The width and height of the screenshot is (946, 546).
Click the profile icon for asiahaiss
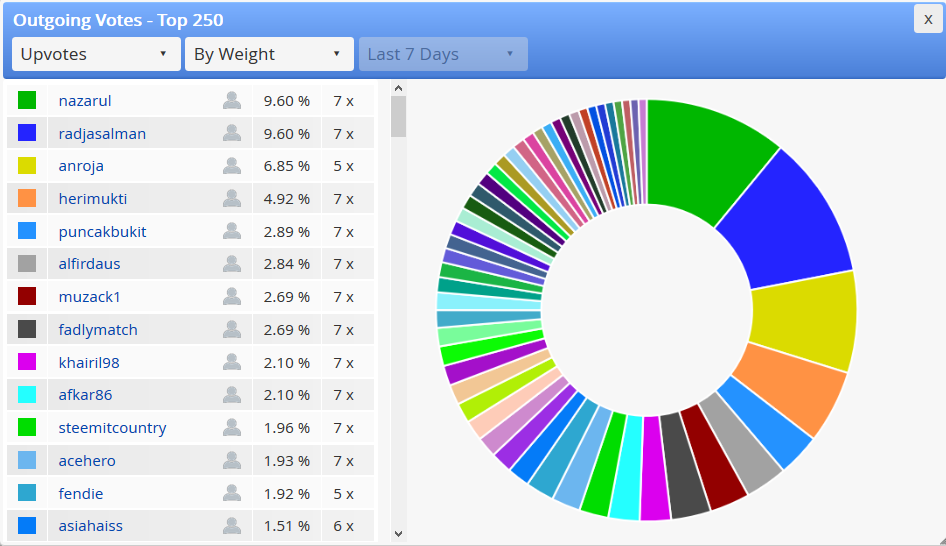tap(232, 525)
